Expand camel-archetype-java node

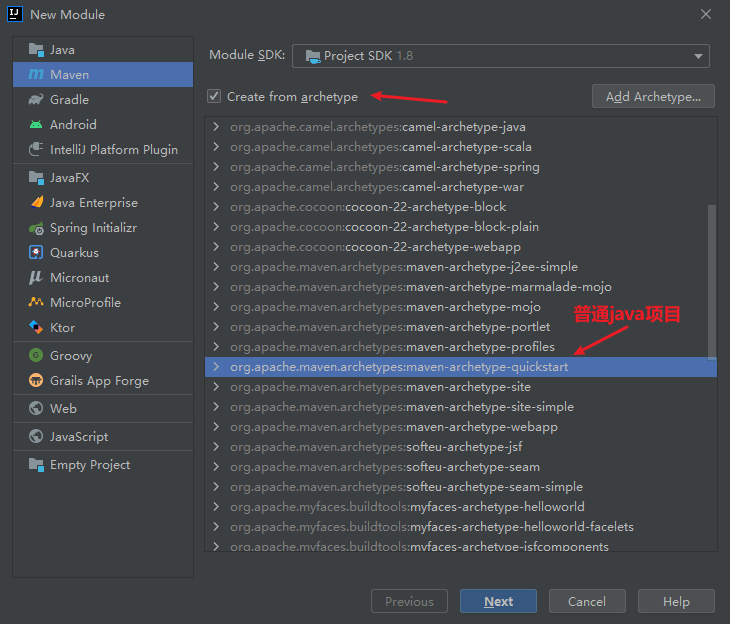(216, 127)
